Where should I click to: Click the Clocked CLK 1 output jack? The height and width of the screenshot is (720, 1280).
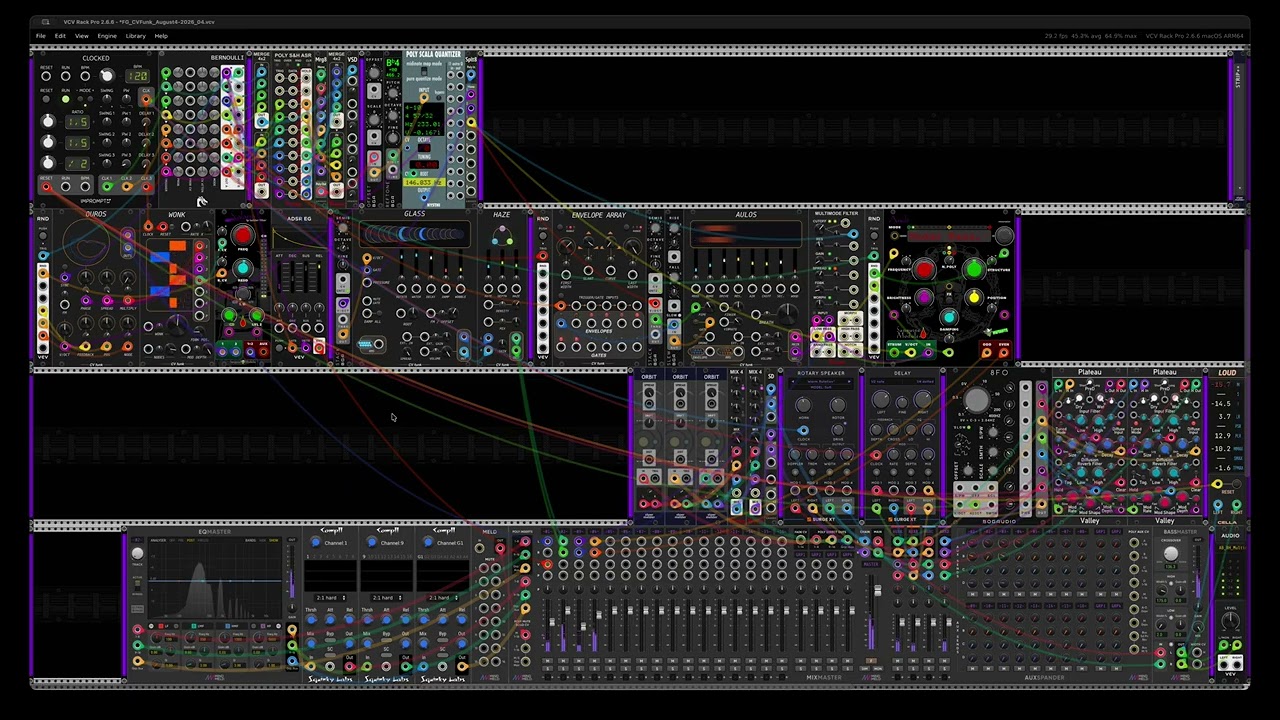pyautogui.click(x=107, y=185)
